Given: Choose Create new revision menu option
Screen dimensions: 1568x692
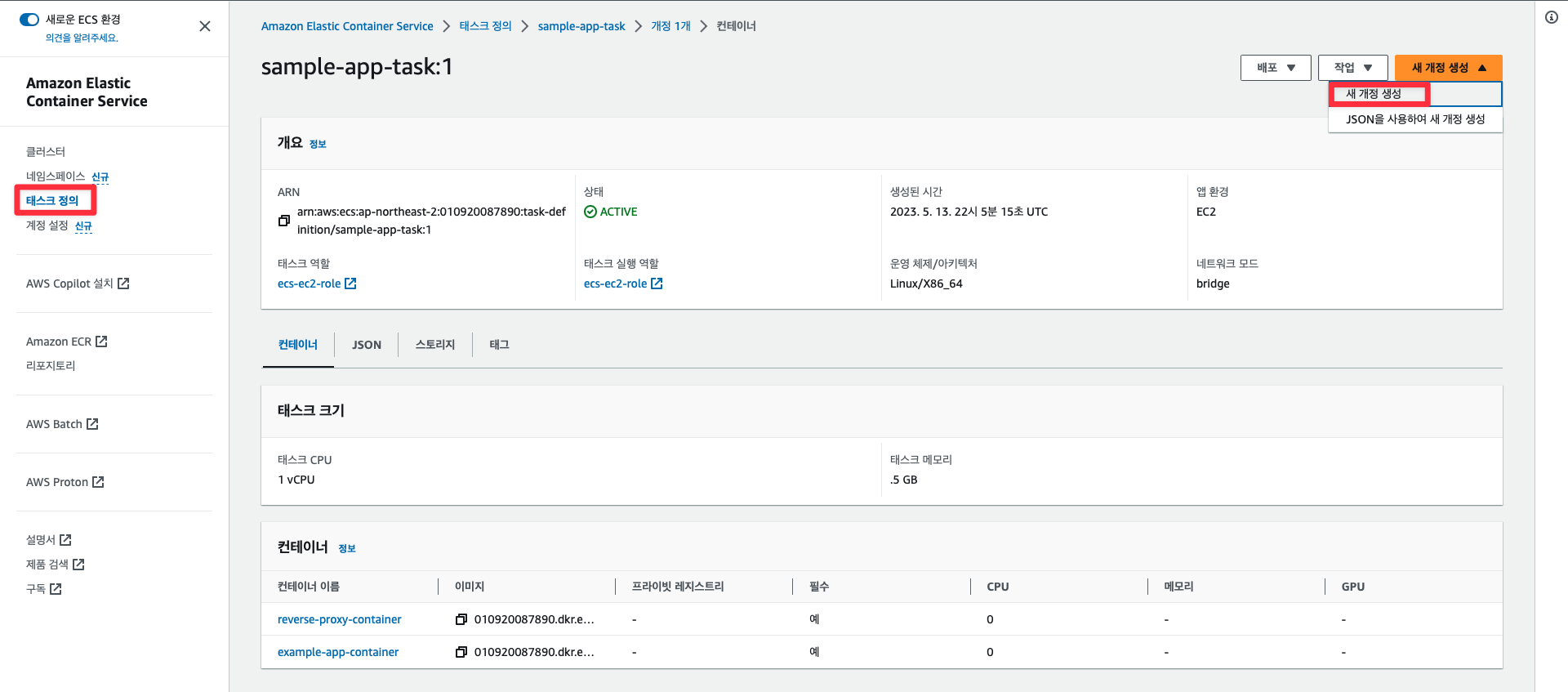Looking at the screenshot, I should click(1415, 94).
